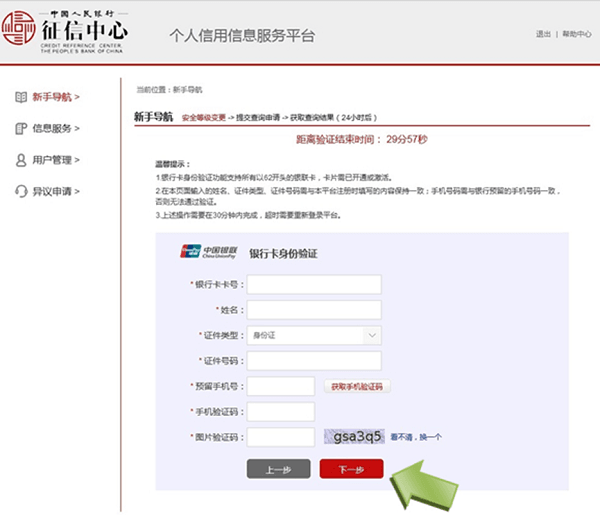
Task: Click the 征信中心 logo emblem
Action: pyautogui.click(x=18, y=28)
